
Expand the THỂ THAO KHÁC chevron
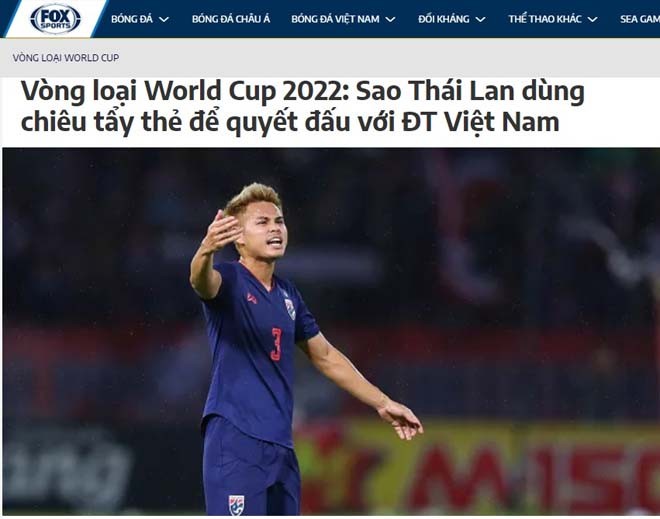click(592, 19)
